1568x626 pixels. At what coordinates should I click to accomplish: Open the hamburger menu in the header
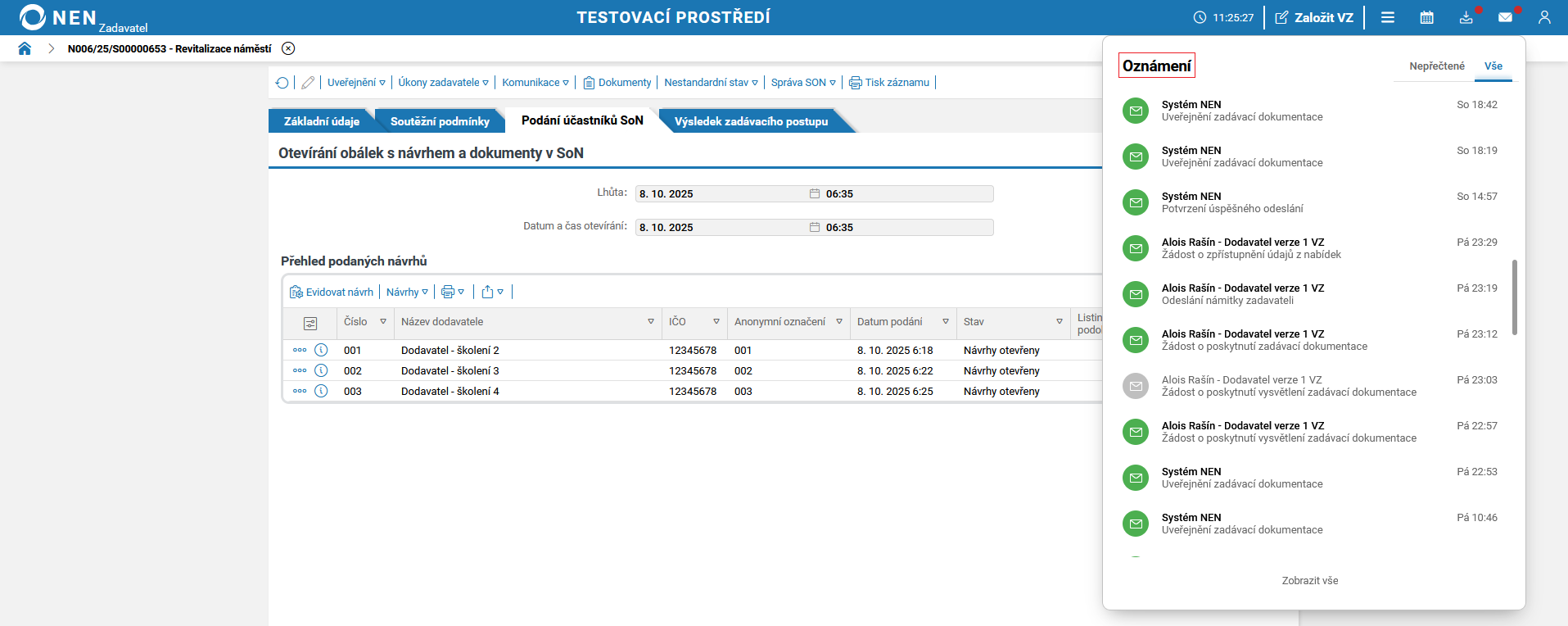click(1388, 17)
